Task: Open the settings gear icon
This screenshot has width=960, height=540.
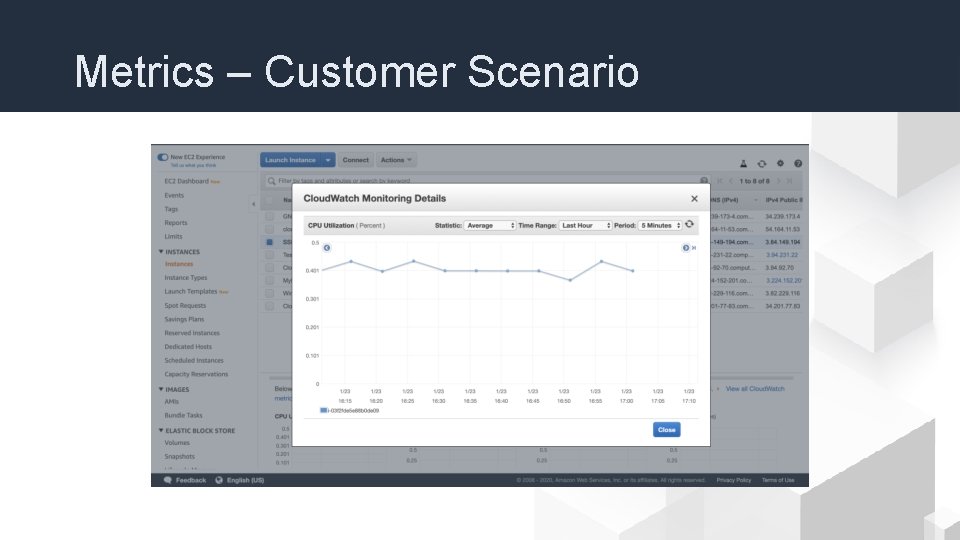Action: click(x=780, y=163)
